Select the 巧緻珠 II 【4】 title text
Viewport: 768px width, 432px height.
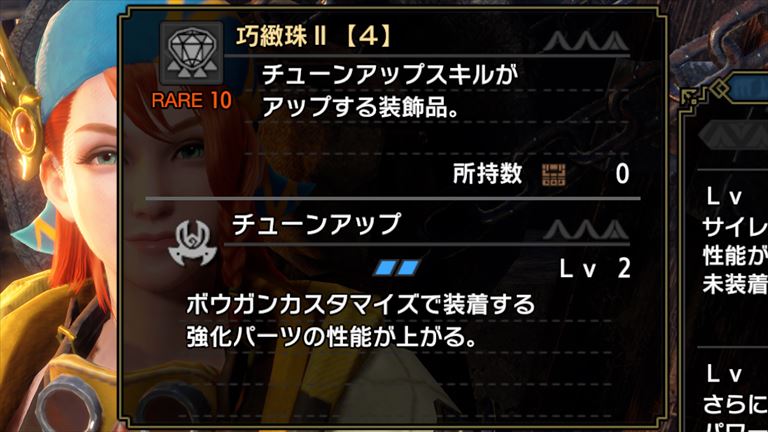coord(314,36)
